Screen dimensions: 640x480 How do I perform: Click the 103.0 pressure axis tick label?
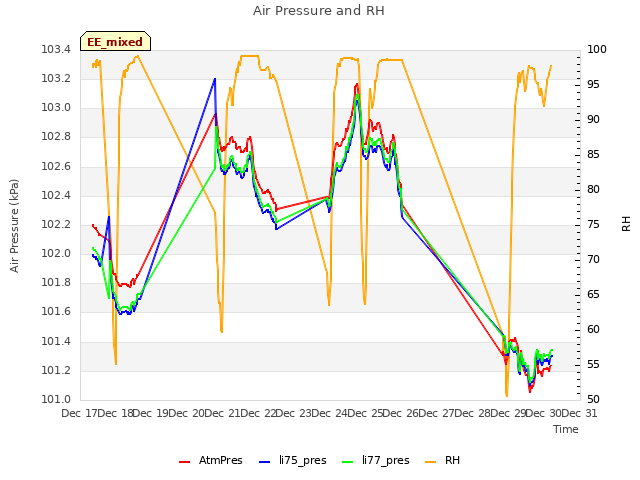coord(56,108)
